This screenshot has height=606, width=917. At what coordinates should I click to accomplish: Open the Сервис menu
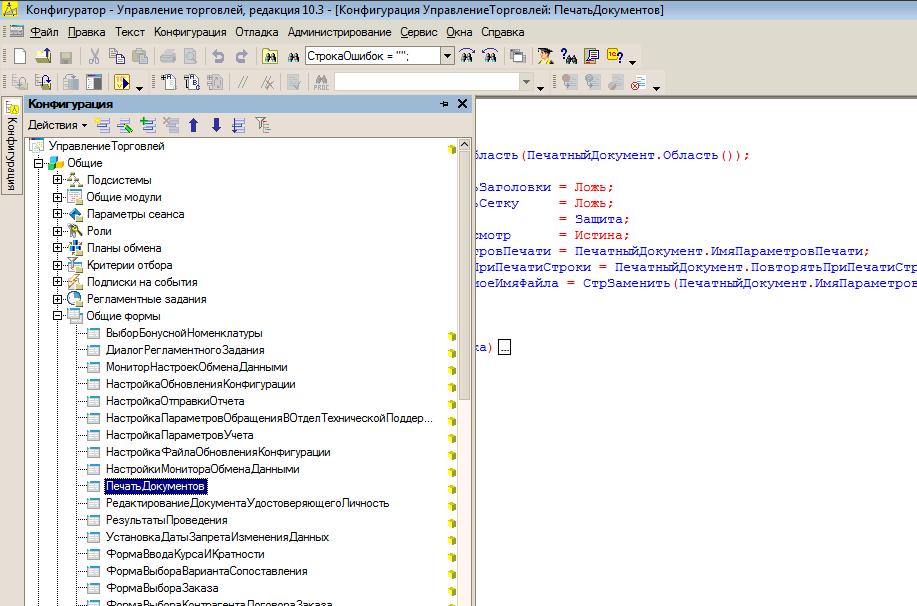click(x=419, y=32)
